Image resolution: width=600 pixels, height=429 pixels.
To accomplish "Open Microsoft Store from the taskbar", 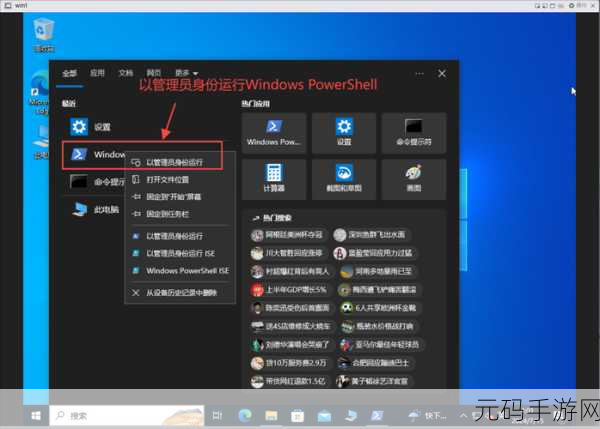I will tap(297, 416).
